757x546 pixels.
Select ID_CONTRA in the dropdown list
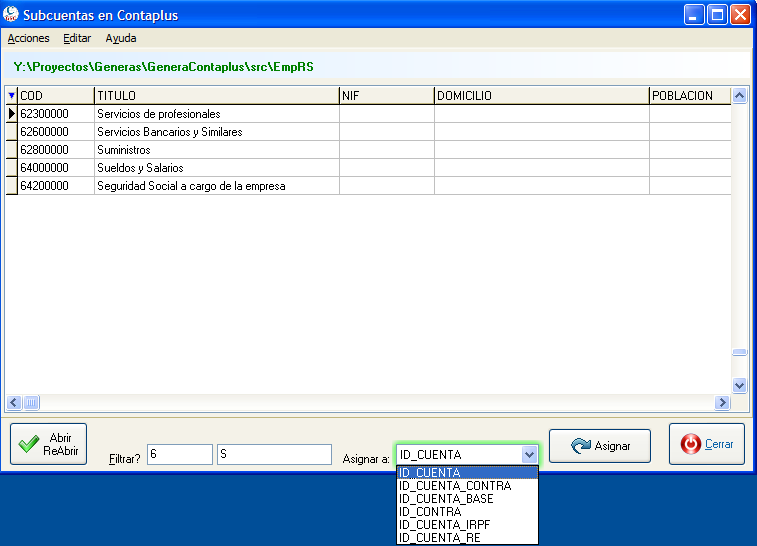[467, 512]
